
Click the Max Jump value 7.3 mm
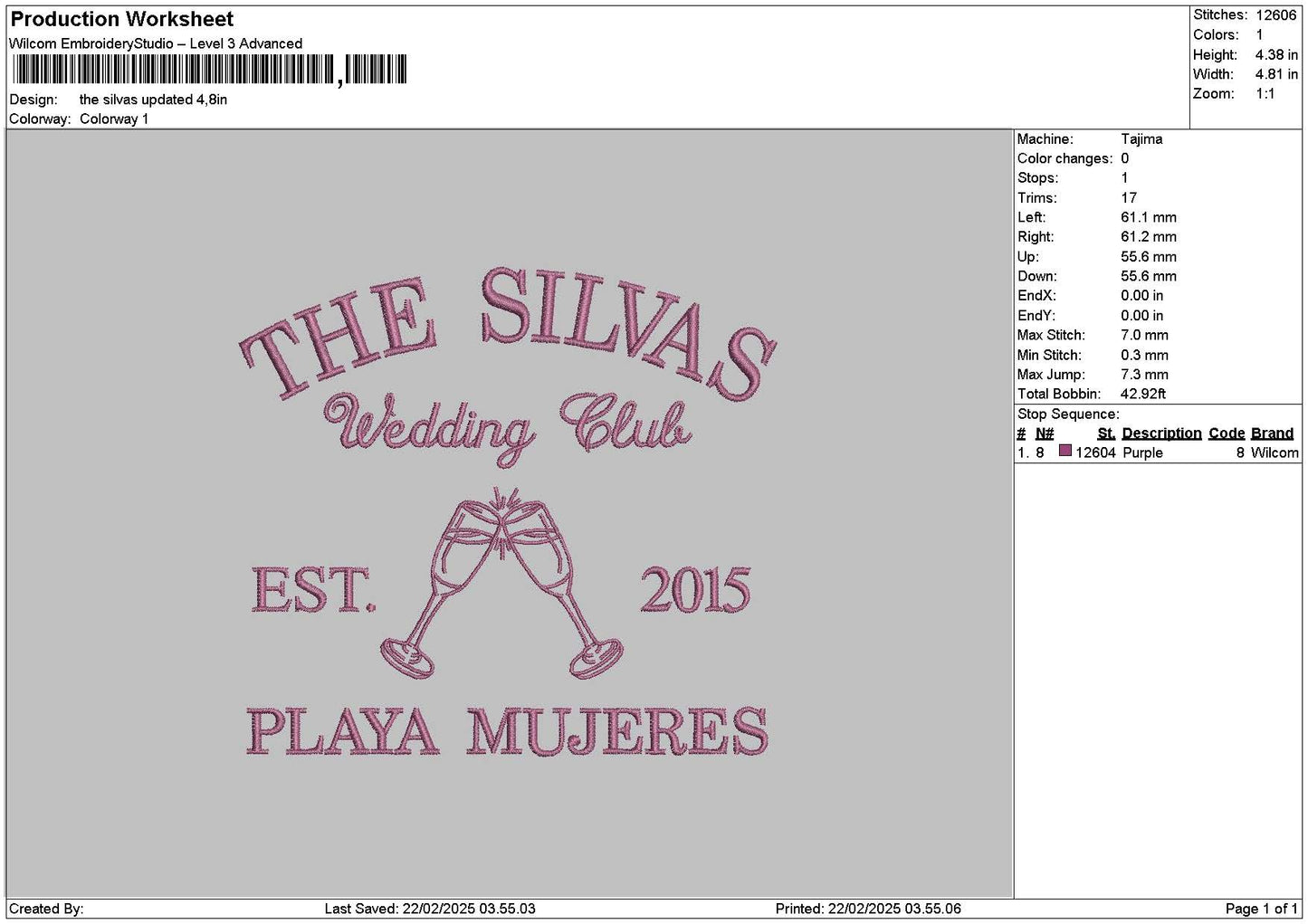coord(1145,374)
